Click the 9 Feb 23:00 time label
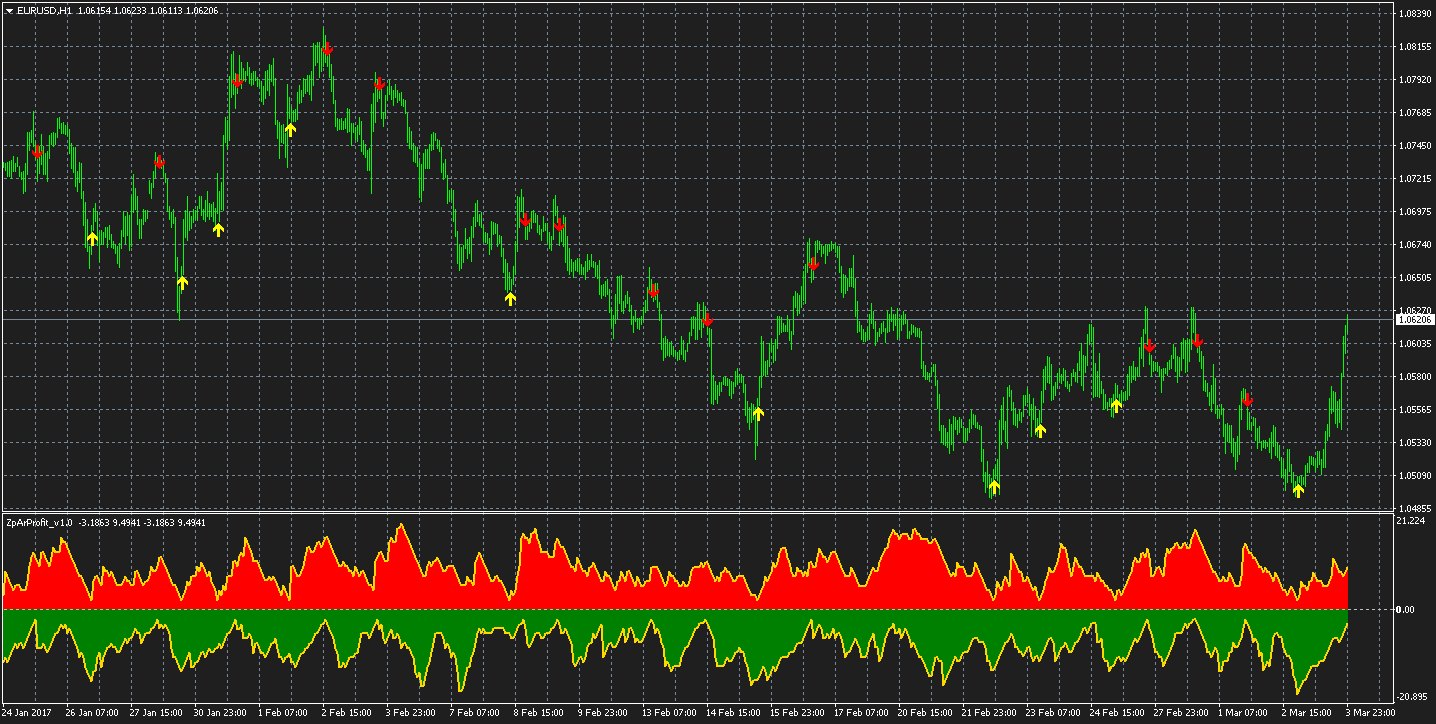The width and height of the screenshot is (1436, 724). tap(603, 714)
